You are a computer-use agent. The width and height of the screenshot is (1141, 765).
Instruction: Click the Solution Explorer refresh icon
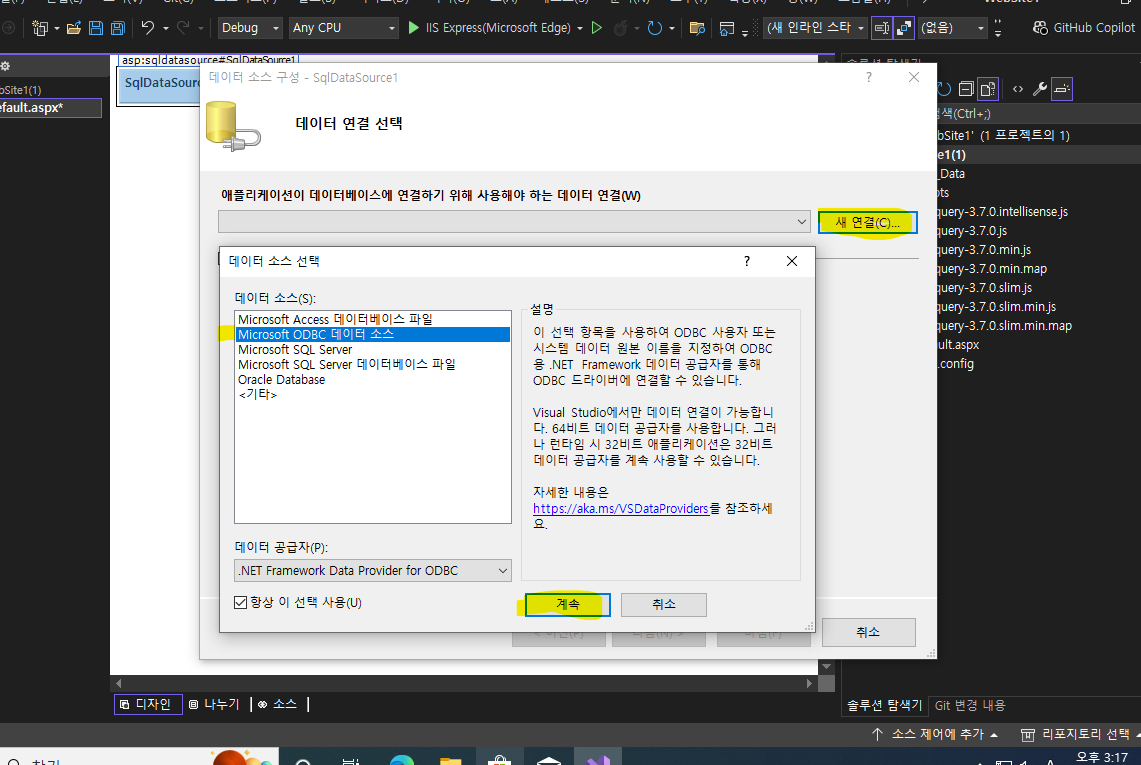point(945,89)
